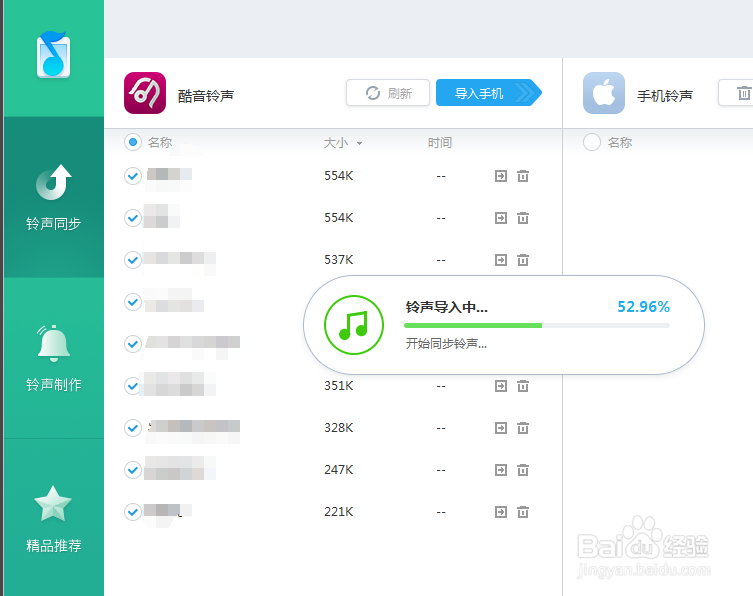Delete the first 554K ringtone
This screenshot has height=596, width=753.
[x=523, y=176]
